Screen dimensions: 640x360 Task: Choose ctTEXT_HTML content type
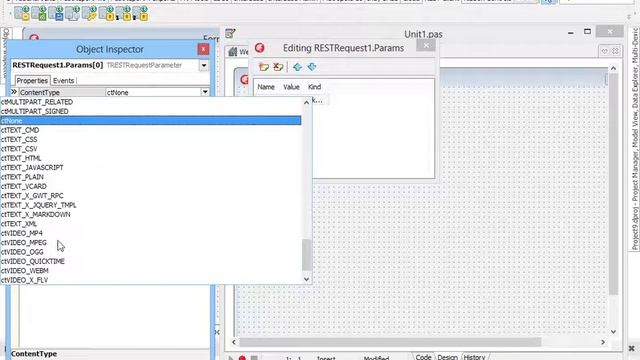pos(151,158)
